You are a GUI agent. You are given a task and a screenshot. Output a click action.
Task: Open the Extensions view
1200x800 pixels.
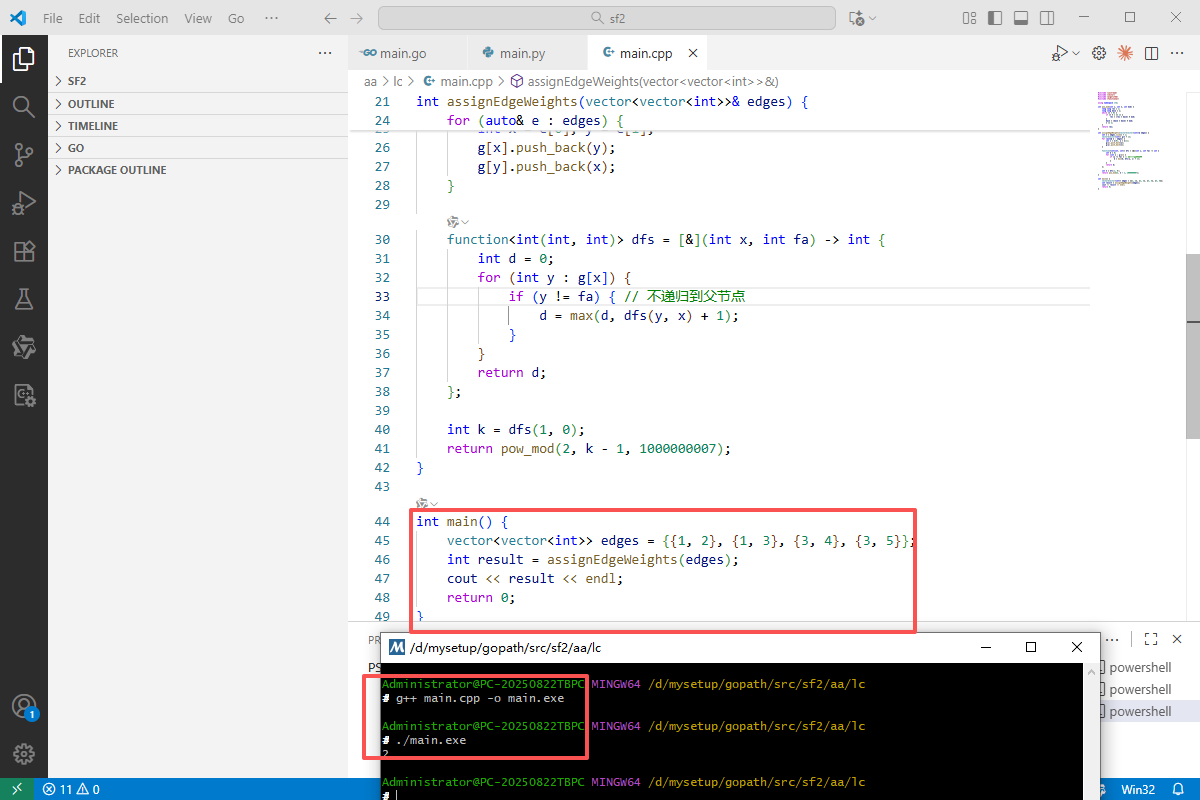(x=24, y=251)
